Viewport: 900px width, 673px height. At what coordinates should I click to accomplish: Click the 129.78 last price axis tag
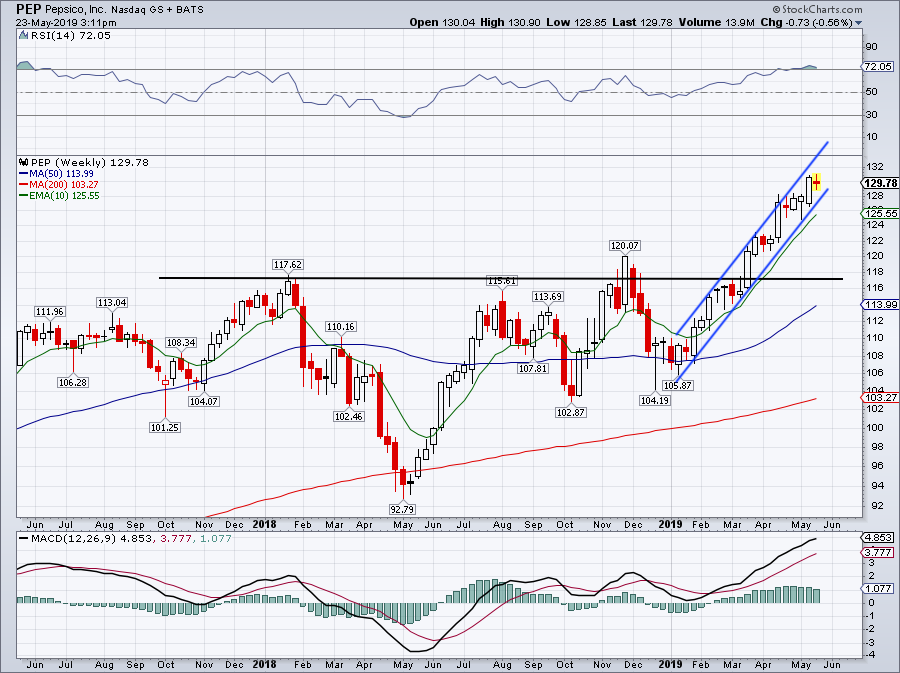click(x=880, y=183)
